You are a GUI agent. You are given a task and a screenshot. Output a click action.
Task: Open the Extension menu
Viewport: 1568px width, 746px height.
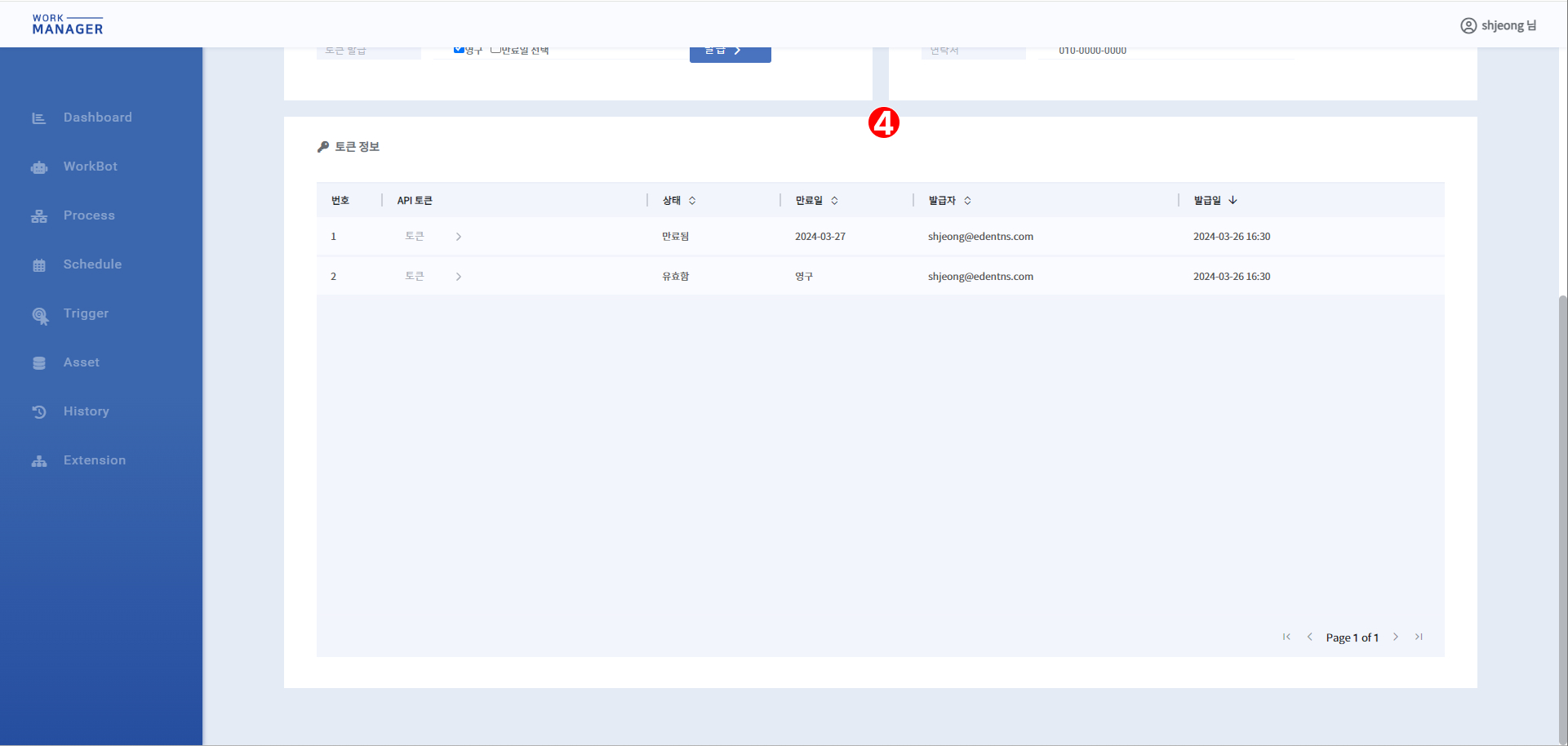point(95,460)
